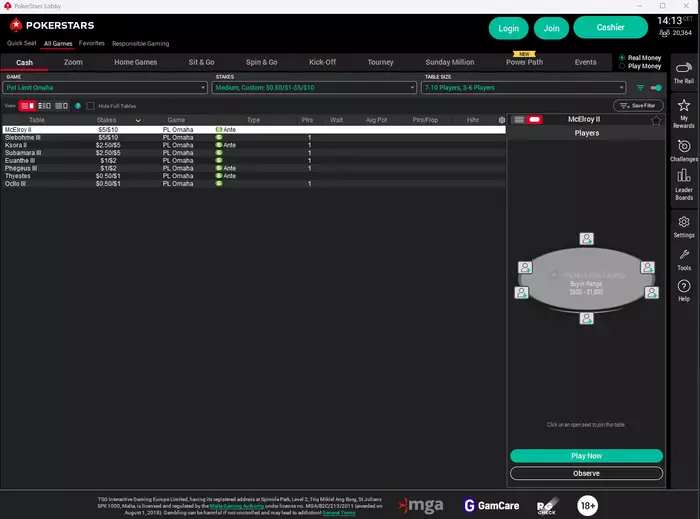Take the upper-left open seat icon

[x=525, y=267]
